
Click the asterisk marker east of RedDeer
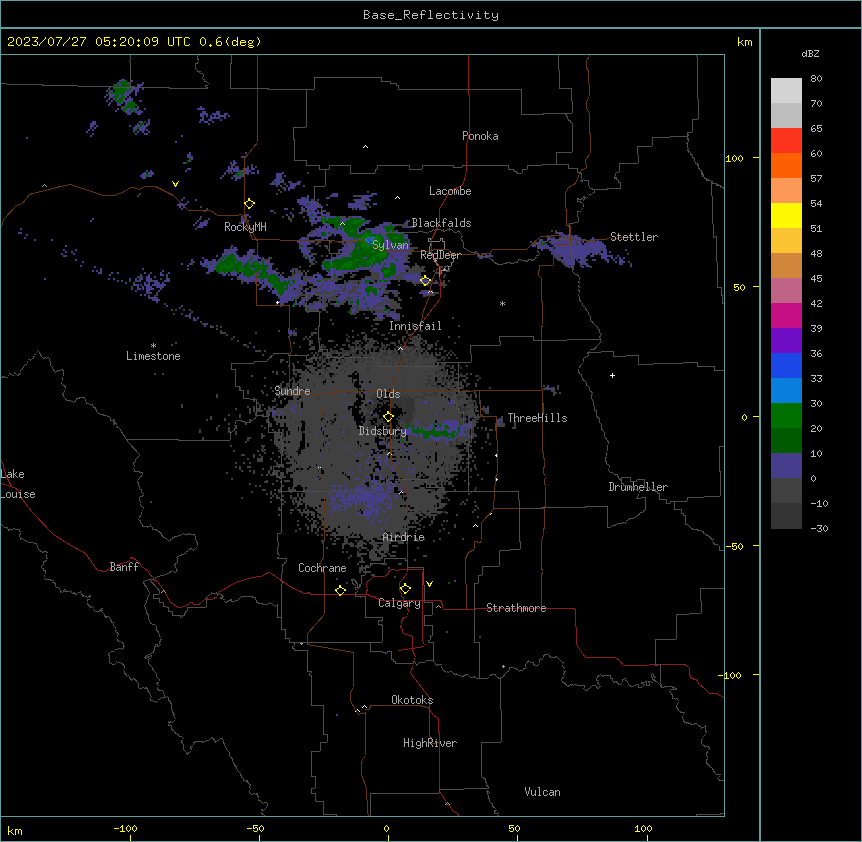[502, 303]
